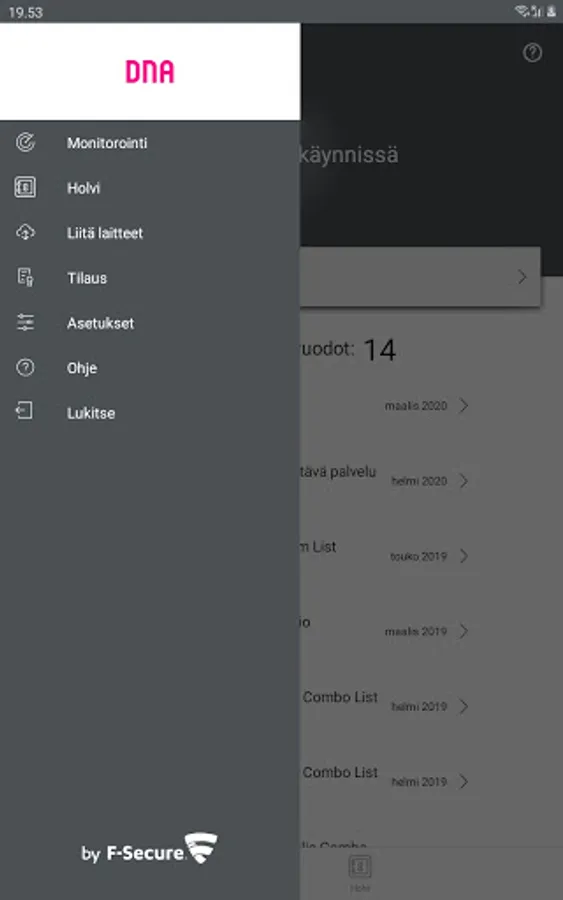Expand the touko 2019 List entry chevron
The height and width of the screenshot is (900, 563).
pos(464,556)
